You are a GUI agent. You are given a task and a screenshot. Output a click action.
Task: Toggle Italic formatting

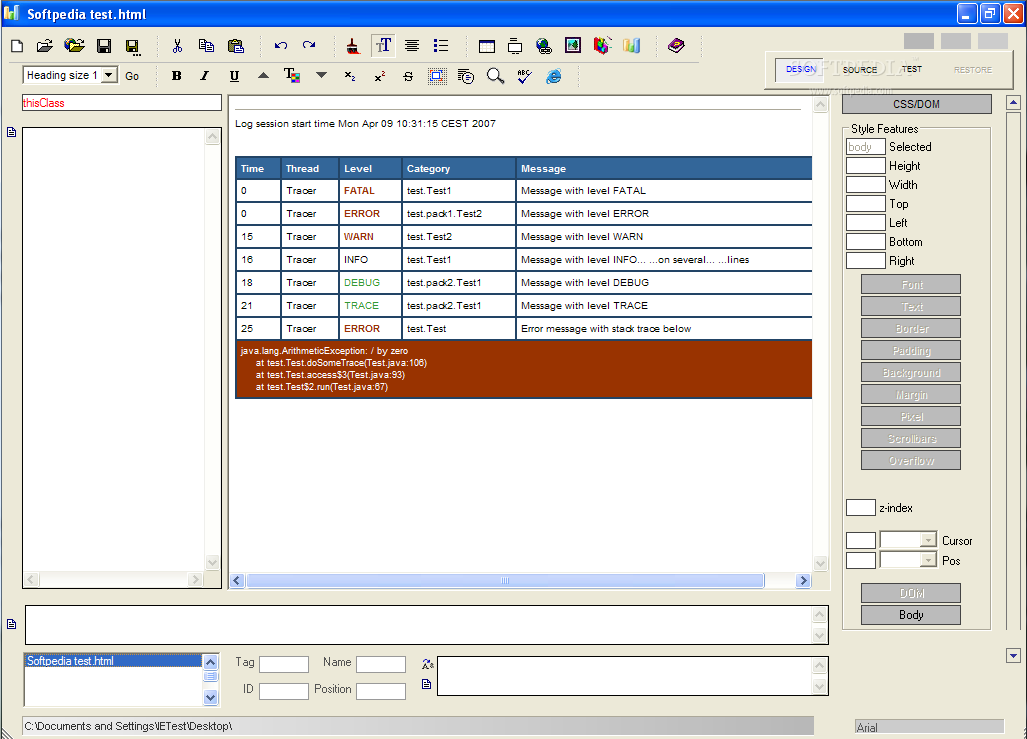[205, 76]
